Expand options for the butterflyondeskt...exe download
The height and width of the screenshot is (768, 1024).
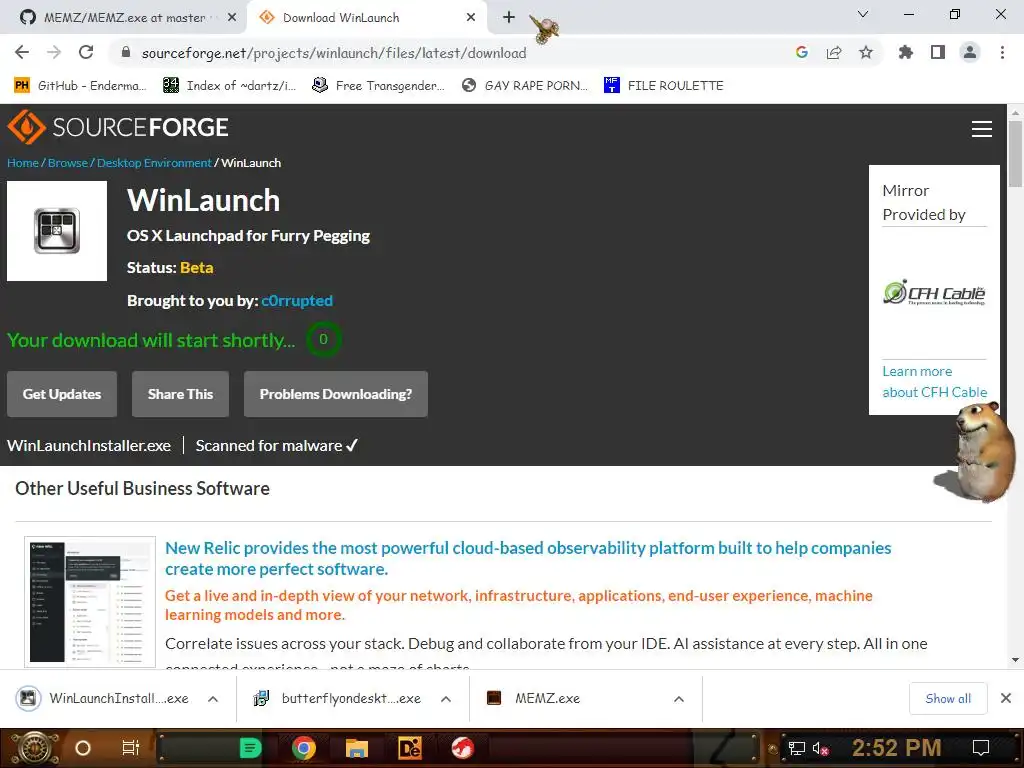(446, 699)
